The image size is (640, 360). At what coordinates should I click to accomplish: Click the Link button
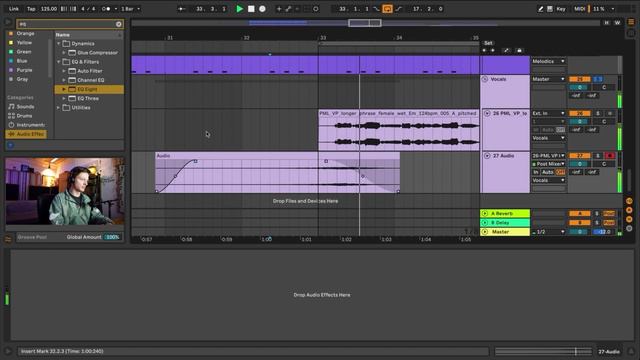point(14,9)
